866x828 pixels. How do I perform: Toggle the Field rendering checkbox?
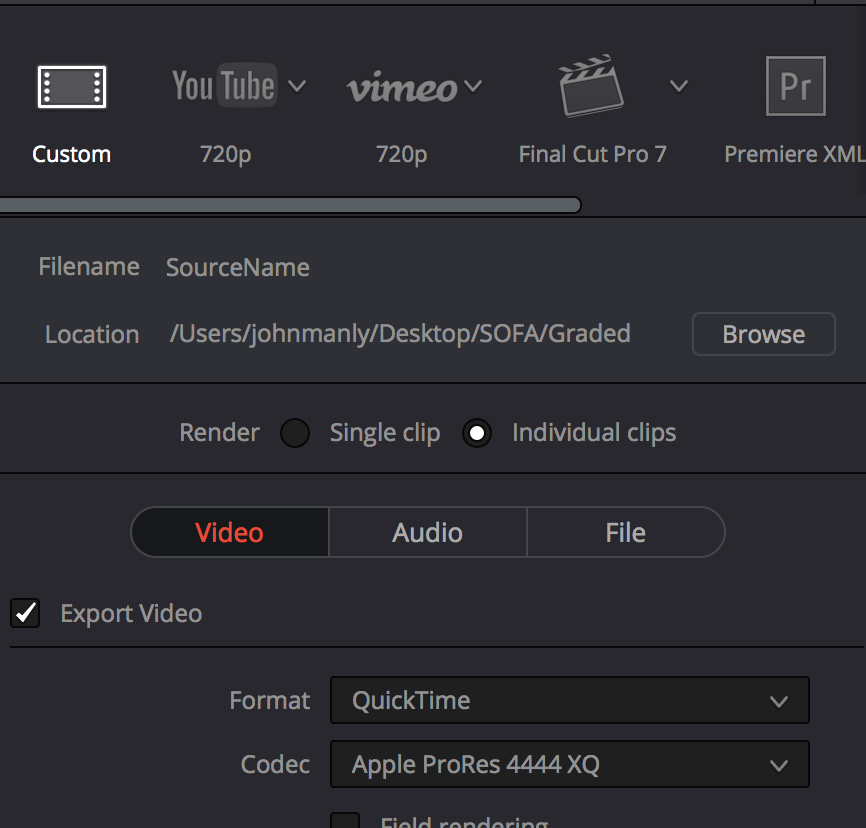[345, 822]
